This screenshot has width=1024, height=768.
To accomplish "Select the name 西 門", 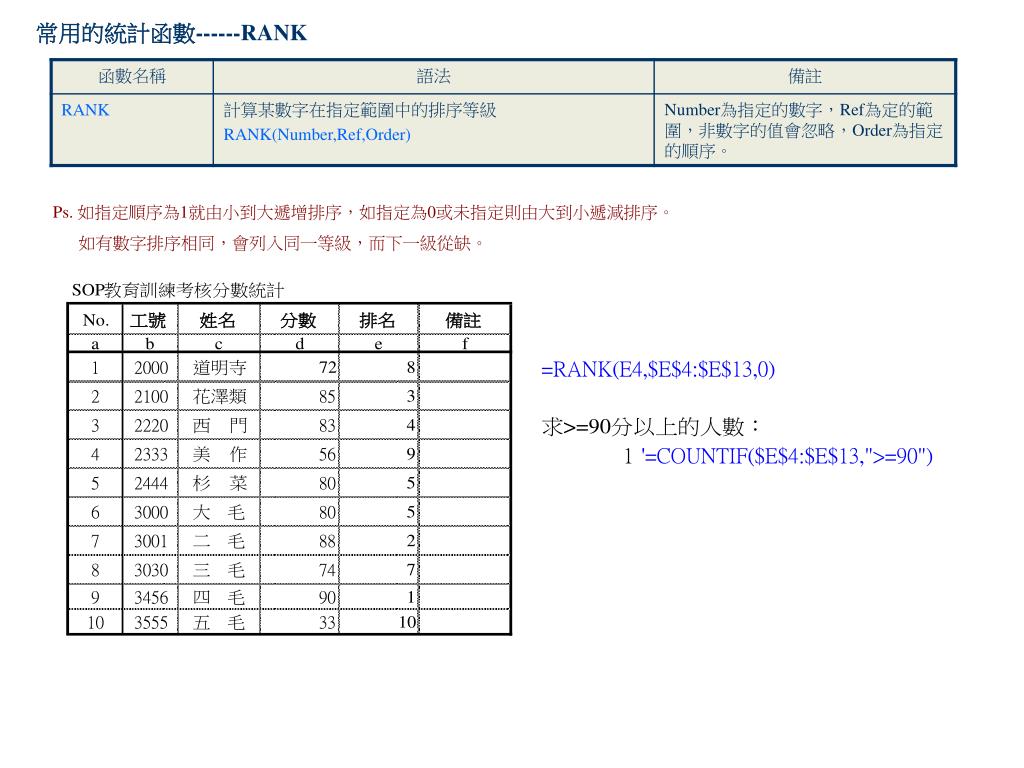I will pos(219,426).
